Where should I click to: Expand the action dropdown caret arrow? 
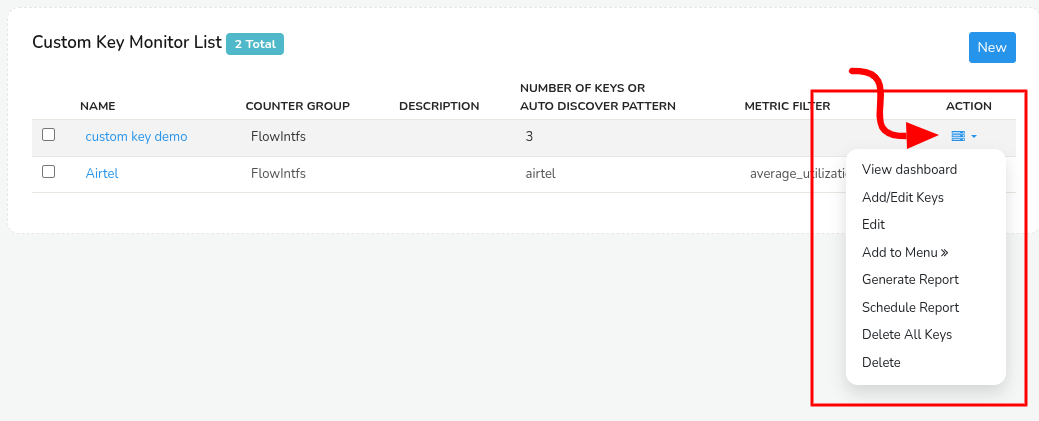point(973,137)
